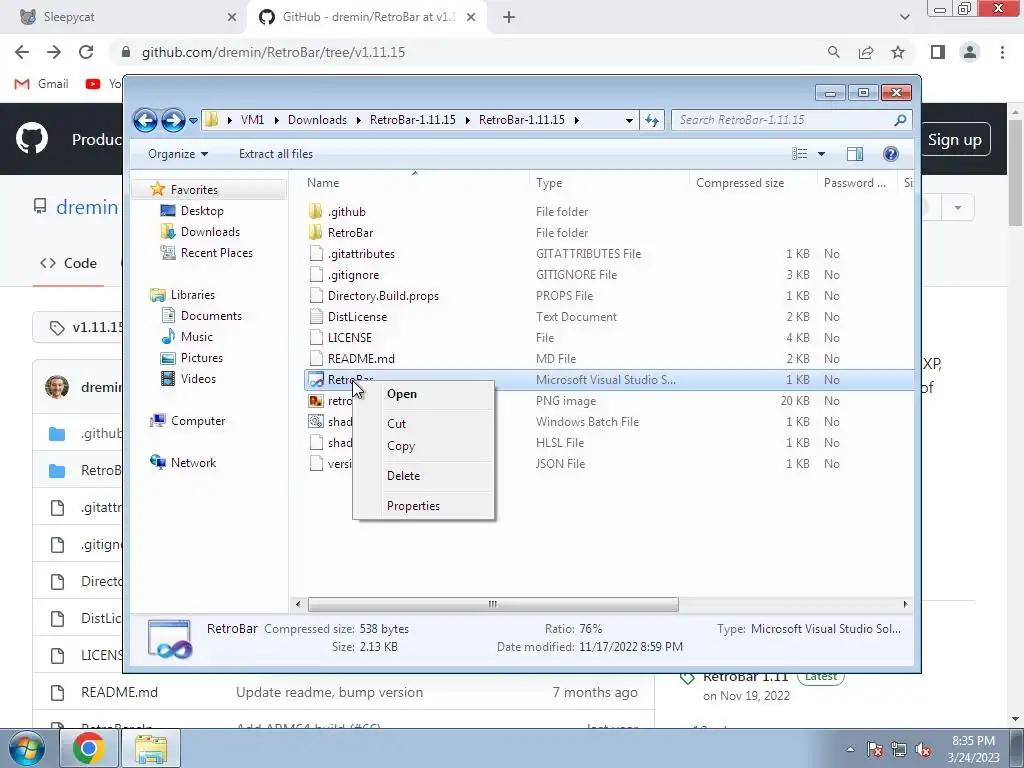Open Chrome side panel icon
This screenshot has height=768, width=1024.
pyautogui.click(x=938, y=52)
